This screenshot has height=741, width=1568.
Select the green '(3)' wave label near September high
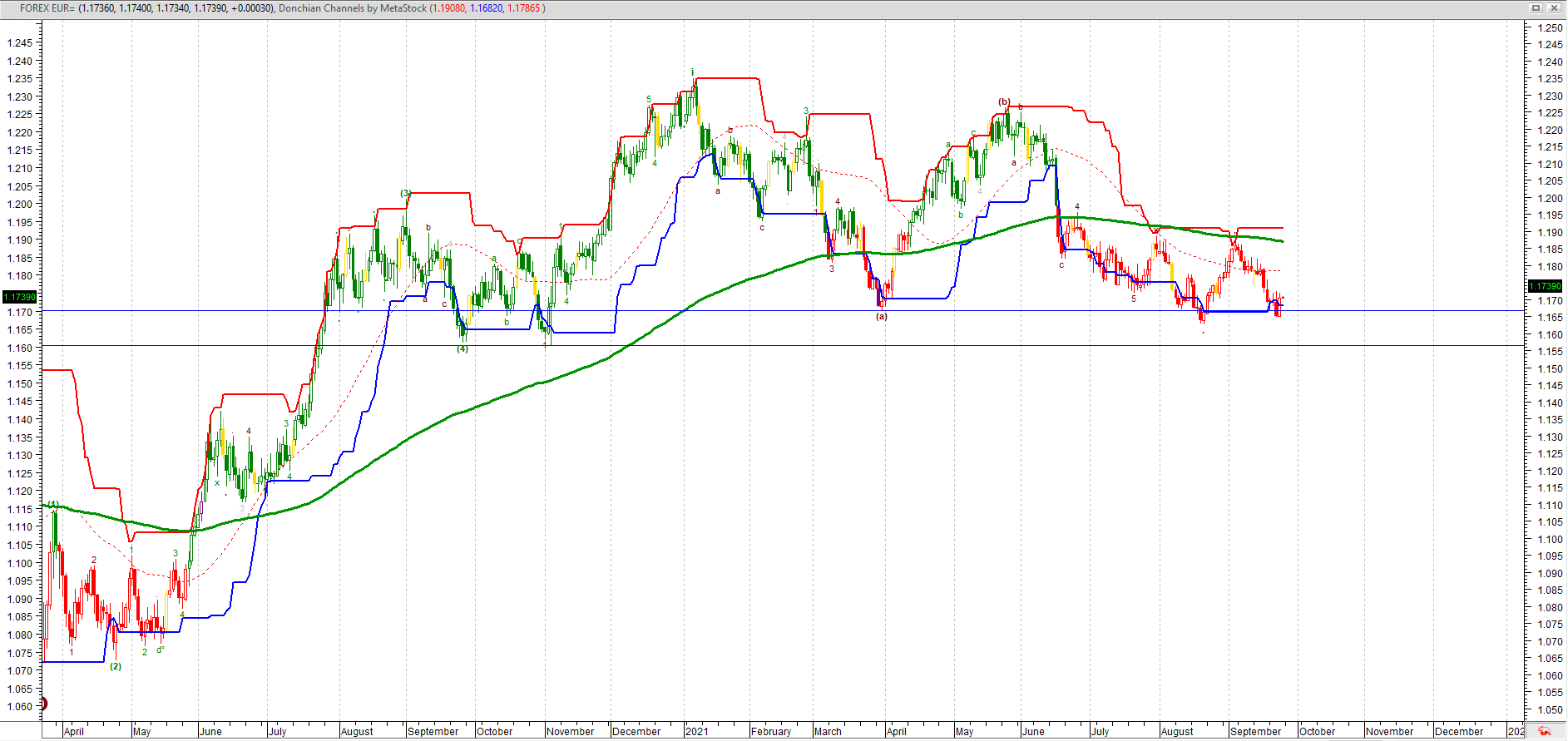click(x=406, y=193)
